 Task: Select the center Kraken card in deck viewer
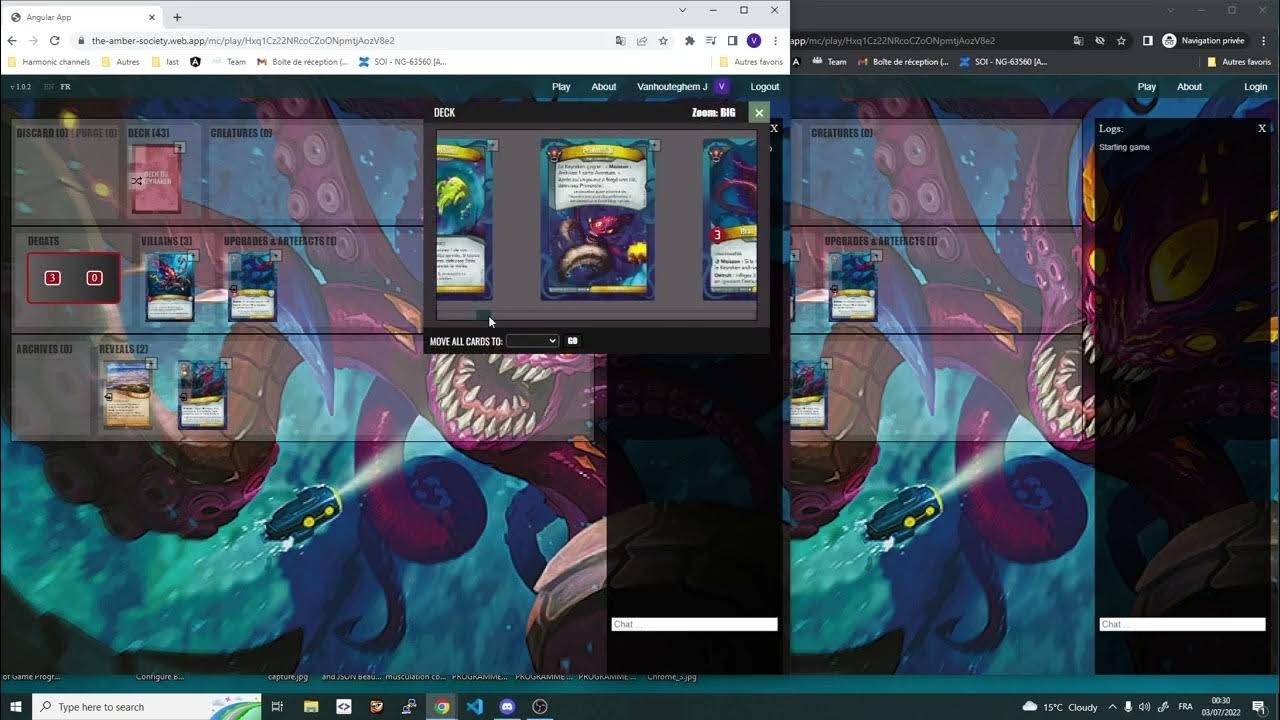(x=597, y=220)
